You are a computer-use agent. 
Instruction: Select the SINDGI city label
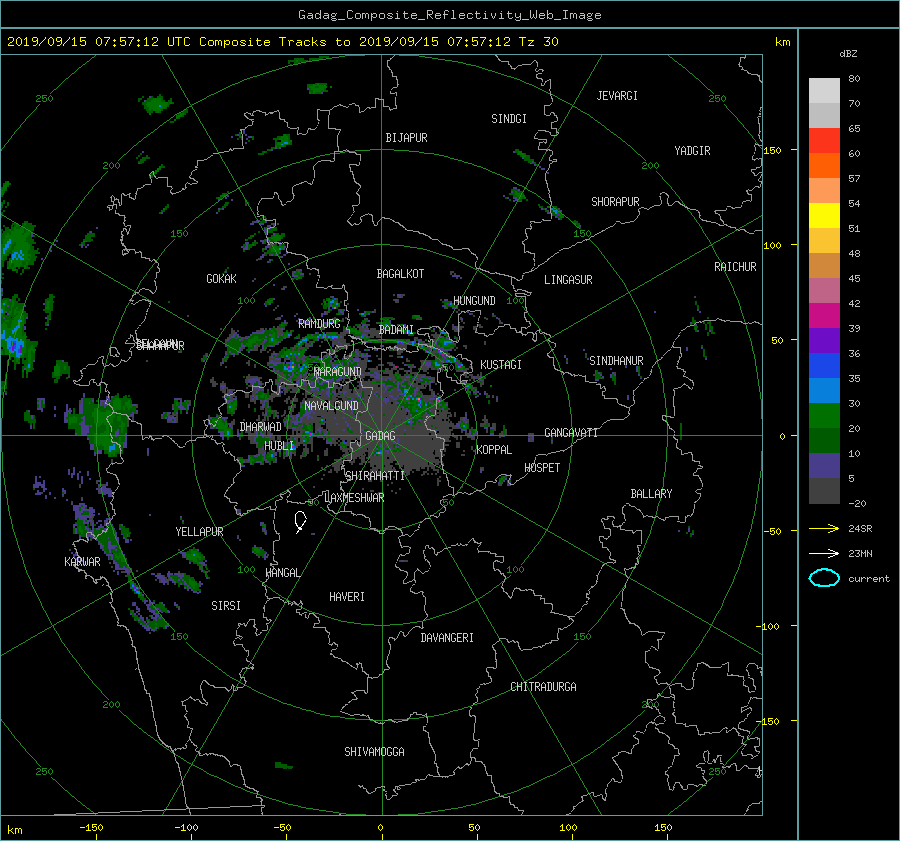pyautogui.click(x=509, y=119)
